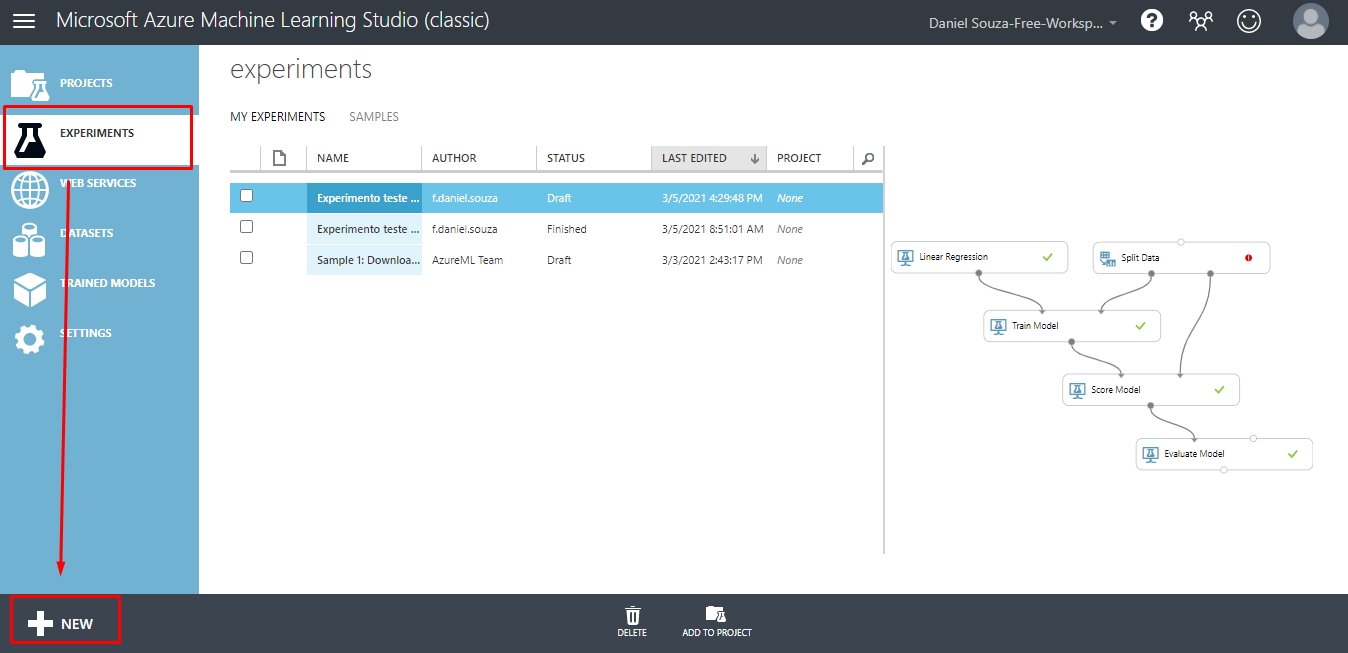Open the hamburger navigation menu
Screen dimensions: 1348x653
pos(23,21)
